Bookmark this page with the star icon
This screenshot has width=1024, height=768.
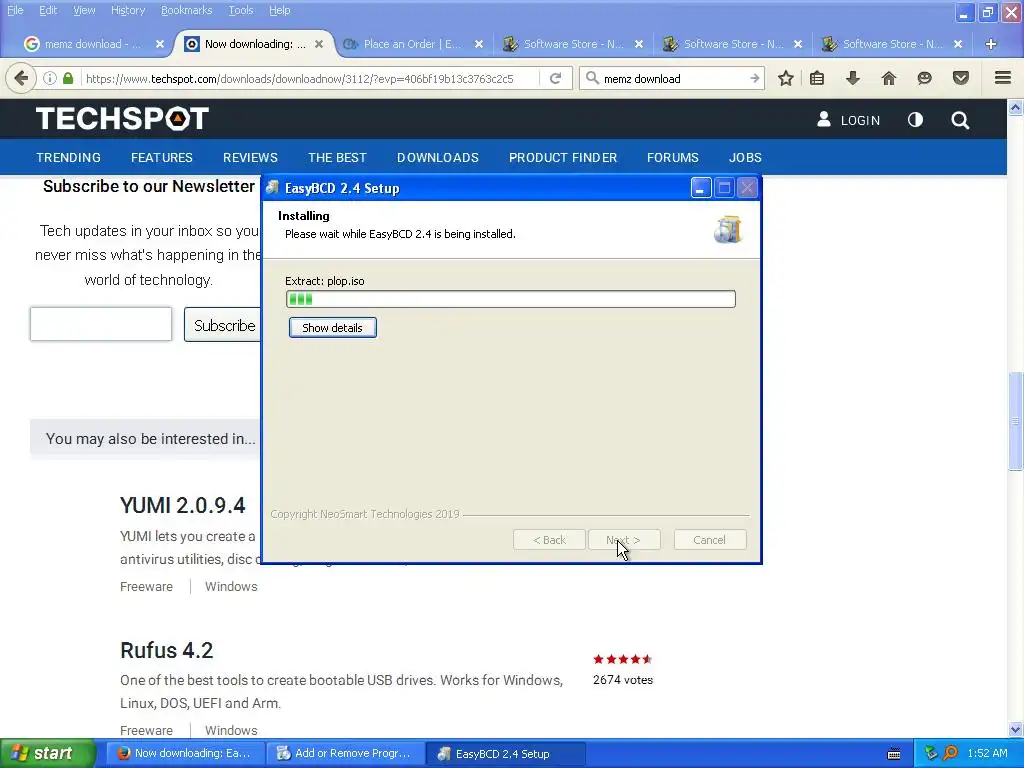pyautogui.click(x=786, y=78)
